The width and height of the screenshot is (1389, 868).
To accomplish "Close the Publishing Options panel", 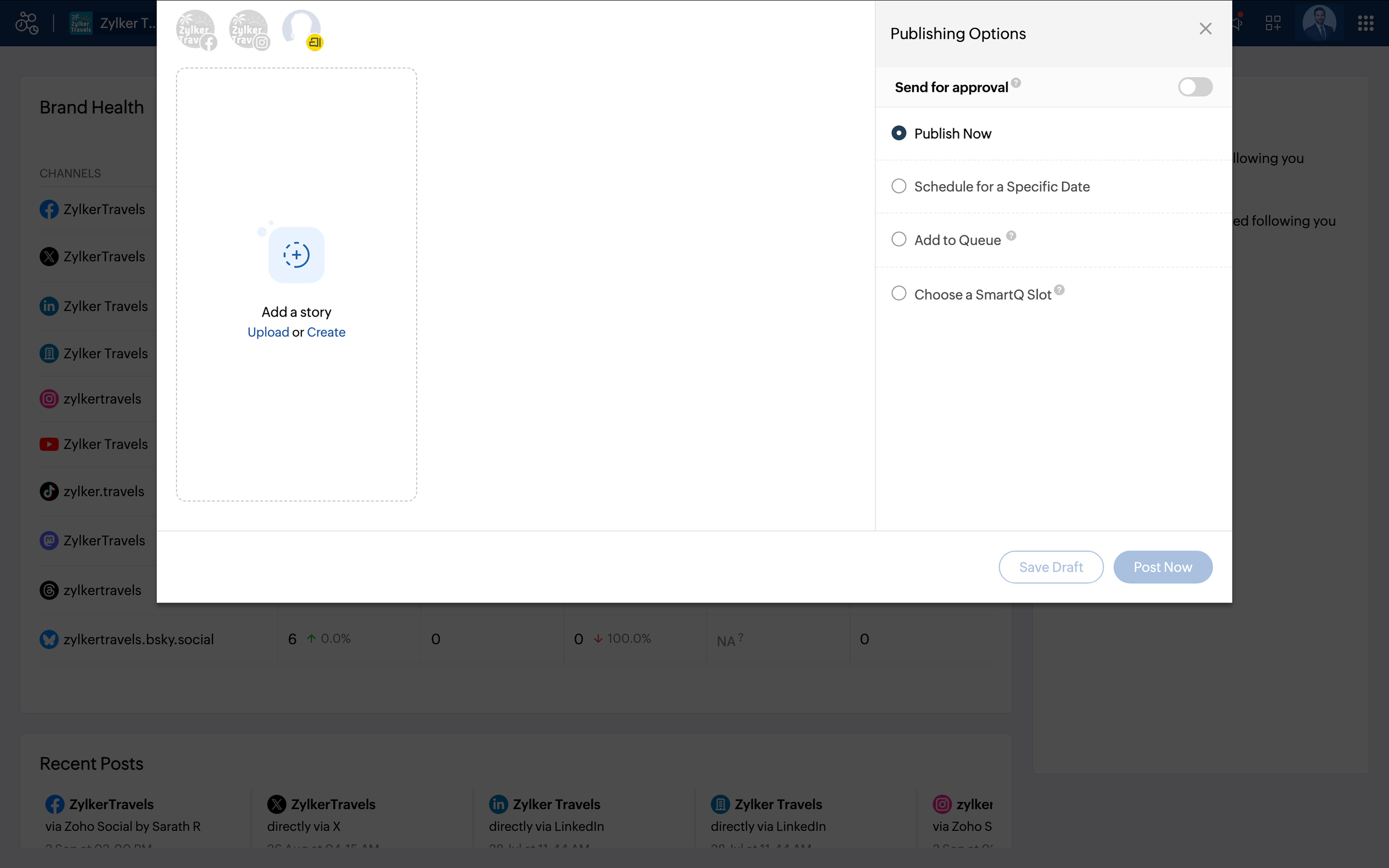I will pos(1205,29).
